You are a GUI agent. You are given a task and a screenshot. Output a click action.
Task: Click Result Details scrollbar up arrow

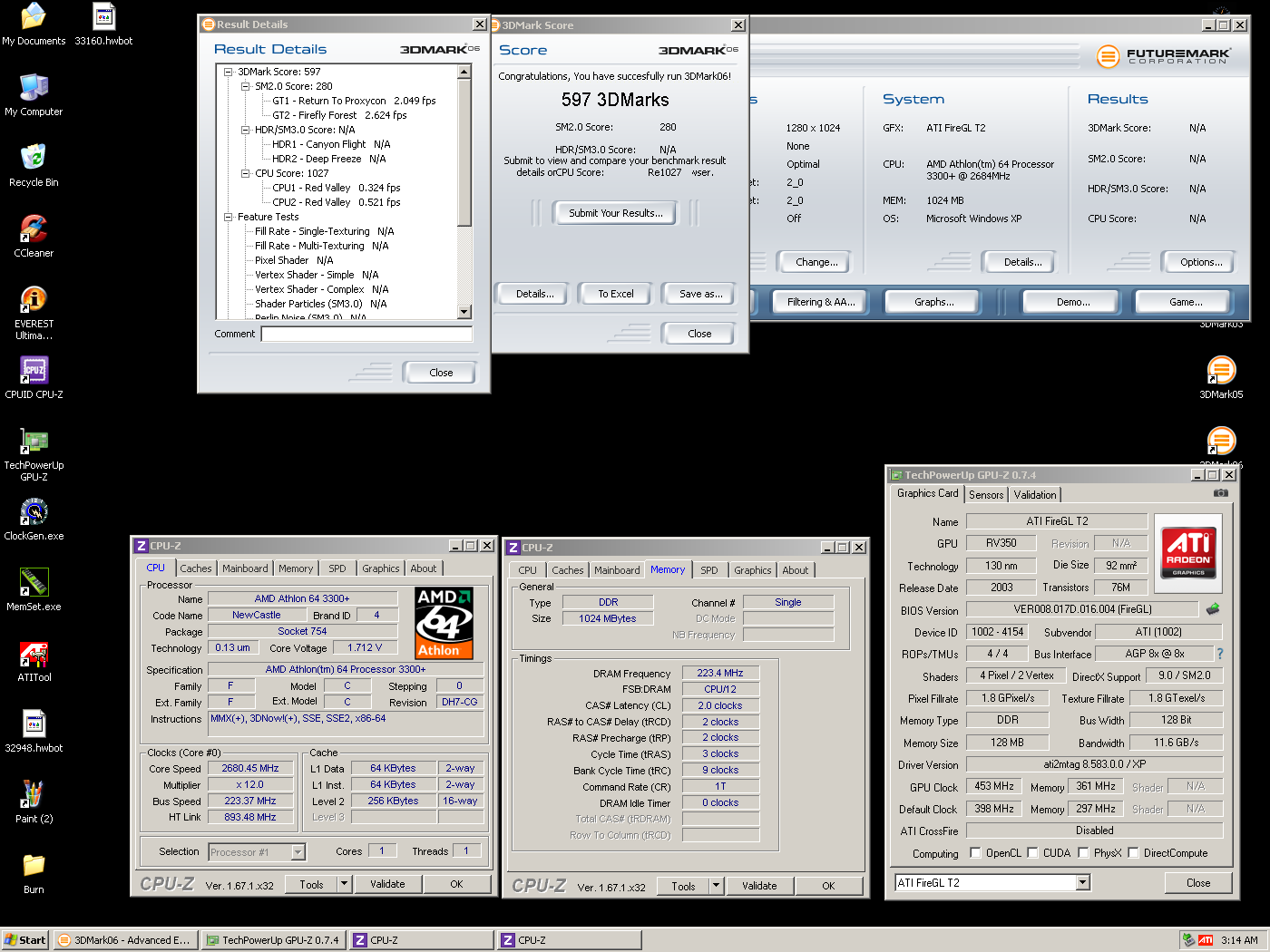click(464, 72)
